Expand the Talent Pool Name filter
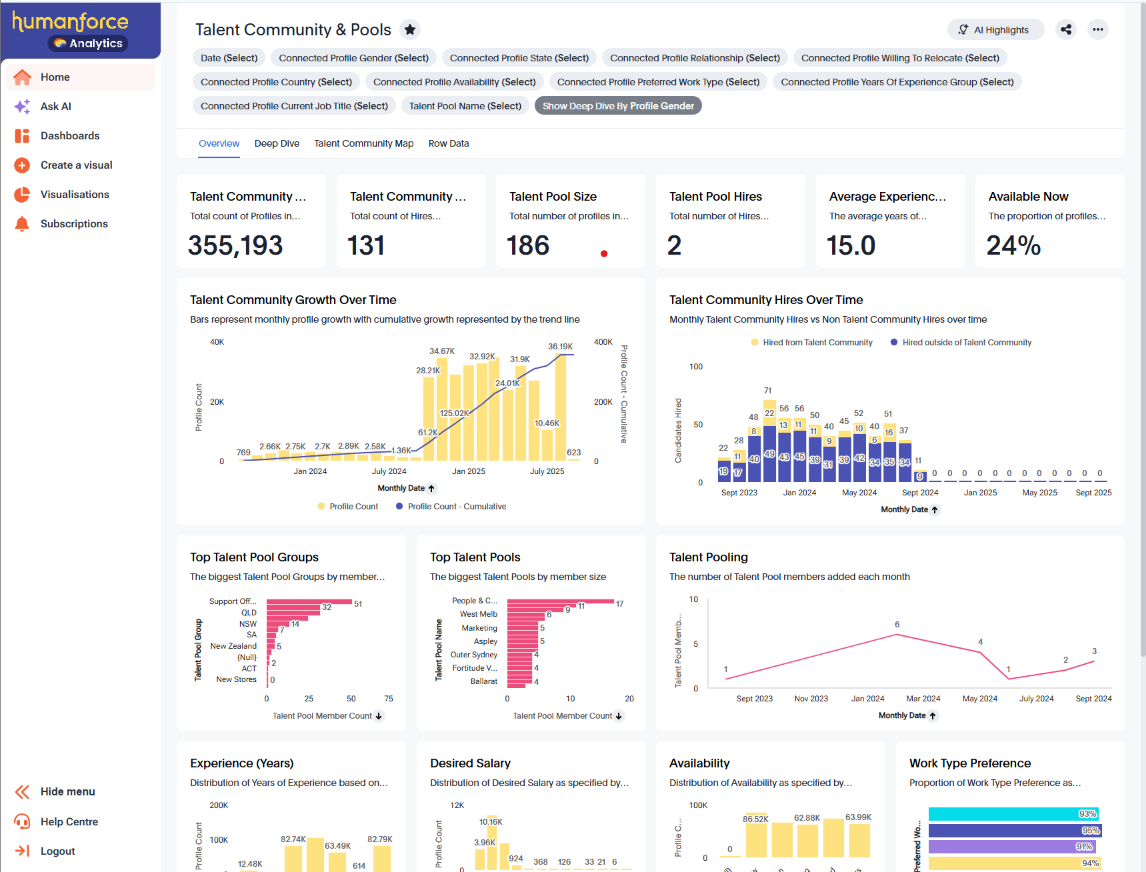Viewport: 1146px width, 872px height. (x=465, y=106)
